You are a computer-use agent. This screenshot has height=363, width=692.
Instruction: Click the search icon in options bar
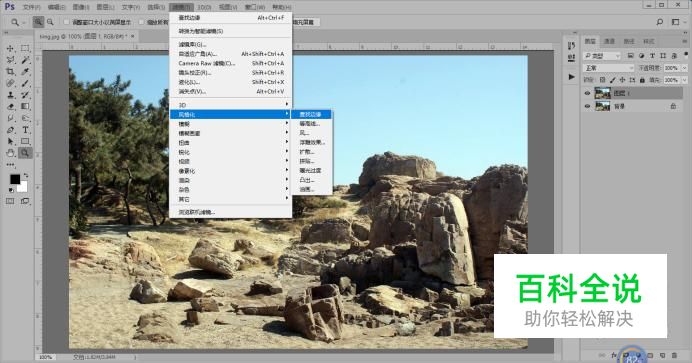tap(660, 22)
